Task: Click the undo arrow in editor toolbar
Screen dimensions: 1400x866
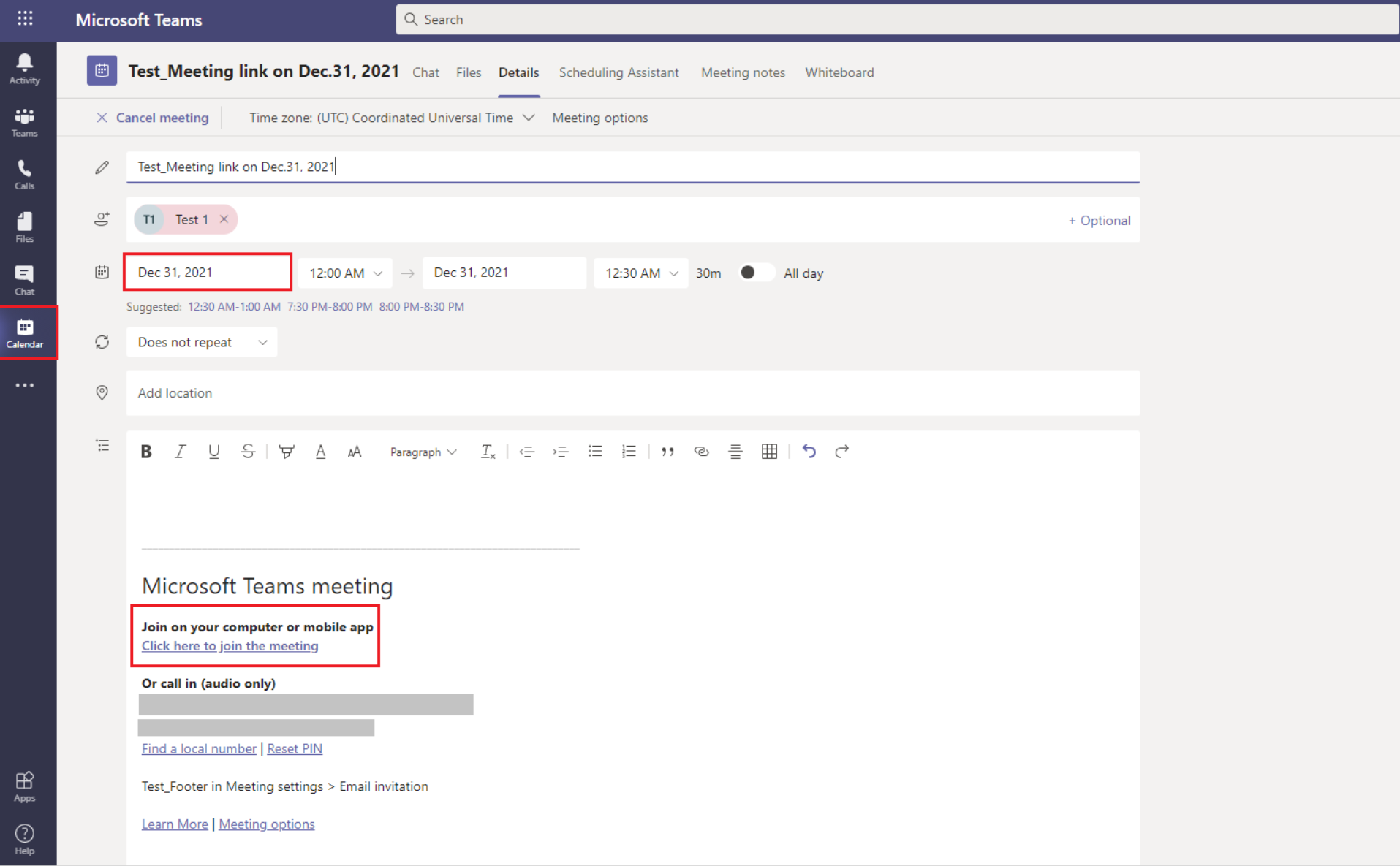Action: 809,452
